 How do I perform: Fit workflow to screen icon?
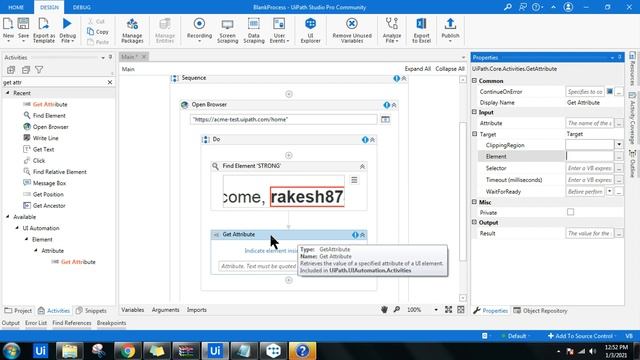click(449, 310)
